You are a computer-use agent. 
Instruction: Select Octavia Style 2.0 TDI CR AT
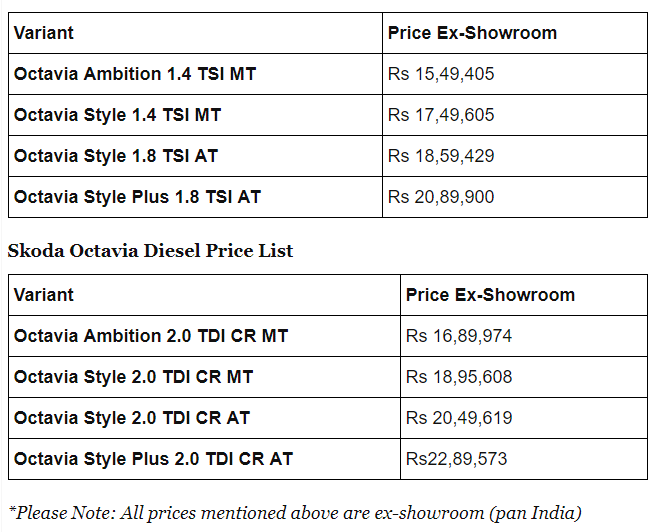pyautogui.click(x=132, y=418)
